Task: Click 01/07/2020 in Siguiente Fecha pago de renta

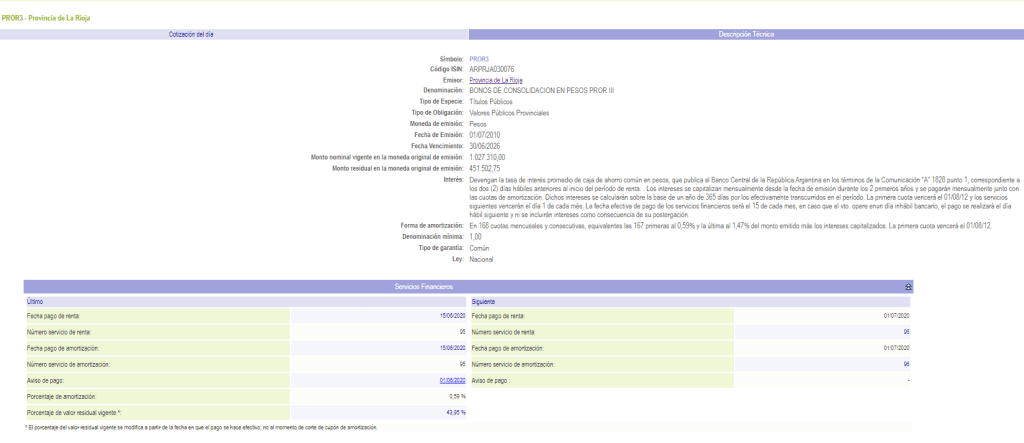Action: click(x=897, y=316)
